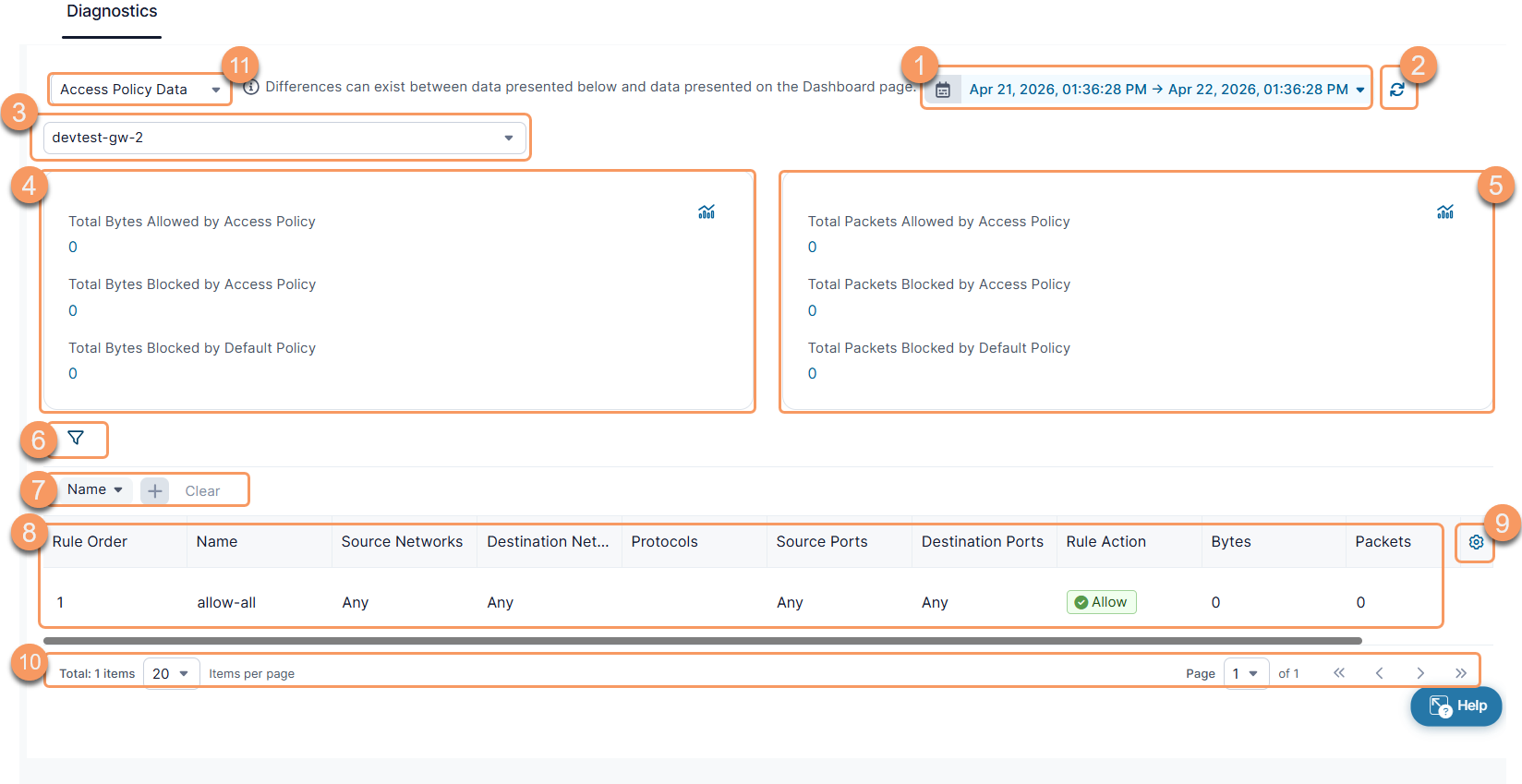The width and height of the screenshot is (1522, 784).
Task: Click the horizontal table scrollbar
Action: (x=702, y=641)
